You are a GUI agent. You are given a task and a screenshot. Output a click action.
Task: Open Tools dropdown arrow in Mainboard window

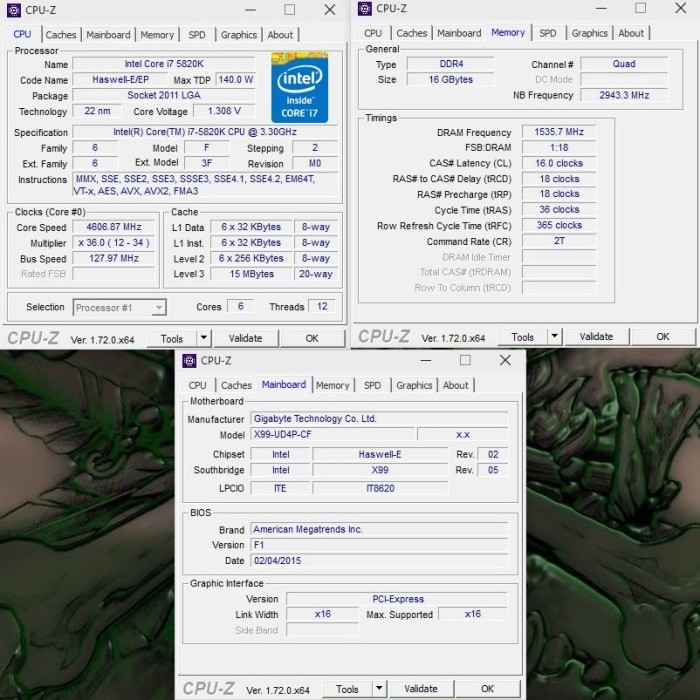379,688
